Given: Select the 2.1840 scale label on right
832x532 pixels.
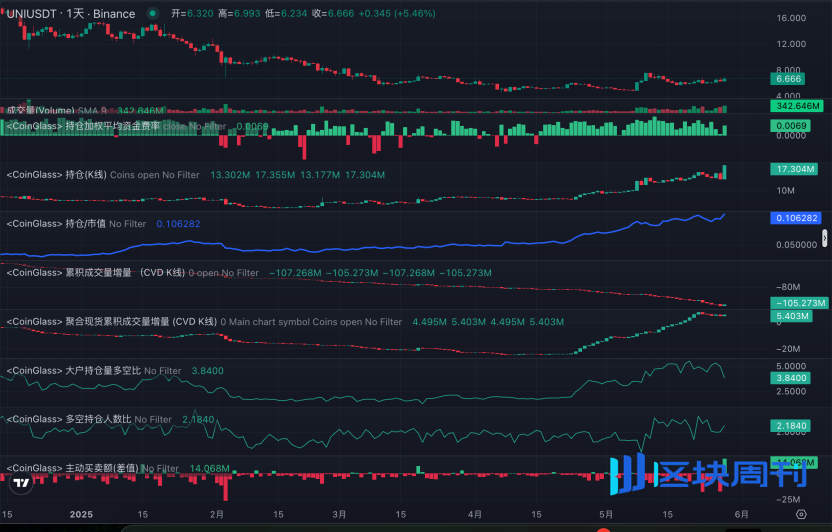Looking at the screenshot, I should [791, 425].
